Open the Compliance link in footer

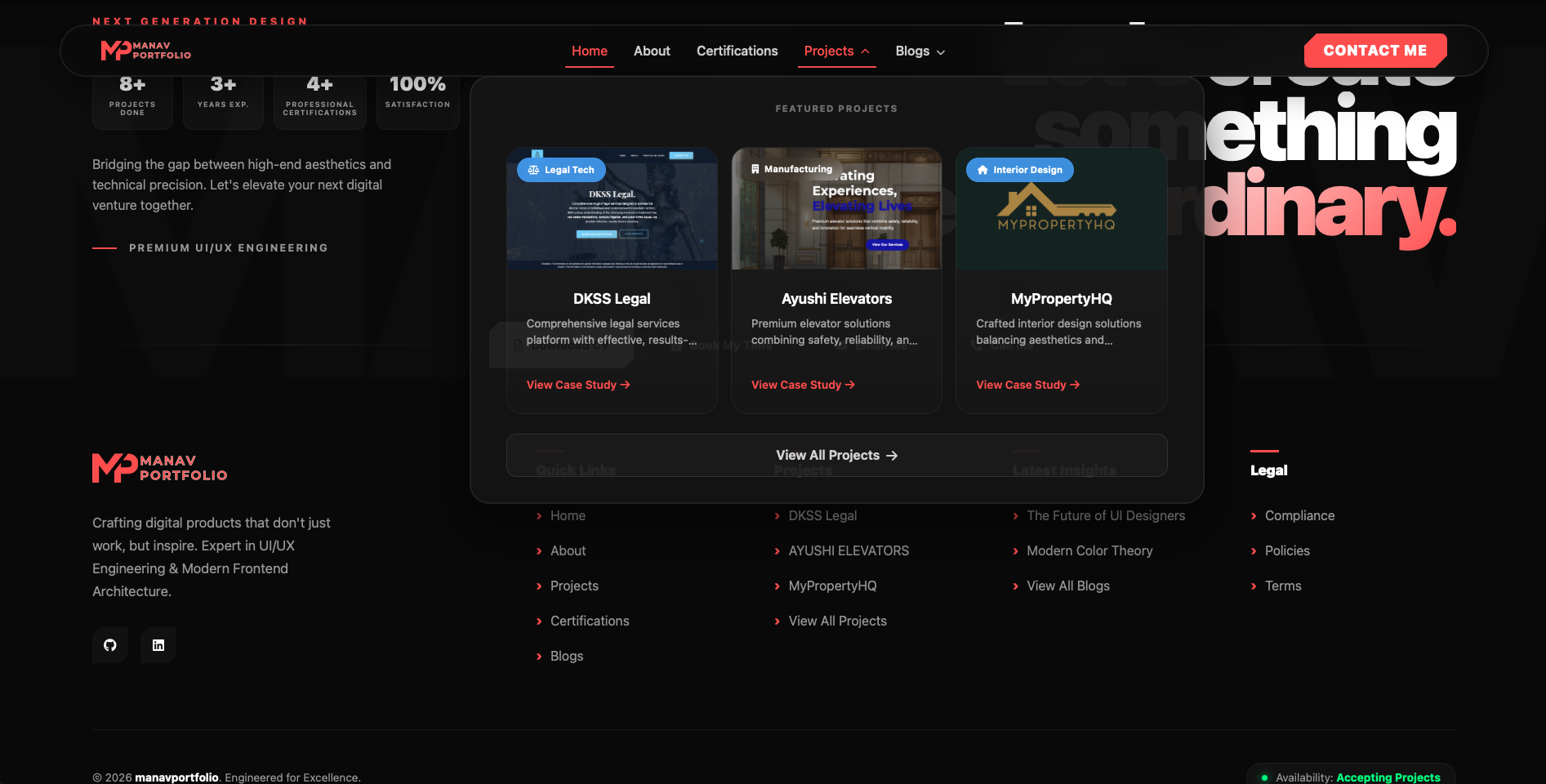[x=1299, y=515]
